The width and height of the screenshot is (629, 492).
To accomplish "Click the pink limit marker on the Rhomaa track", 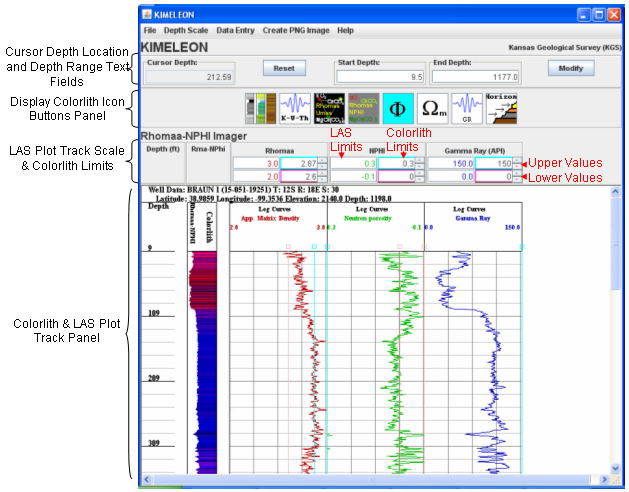I will coord(288,246).
